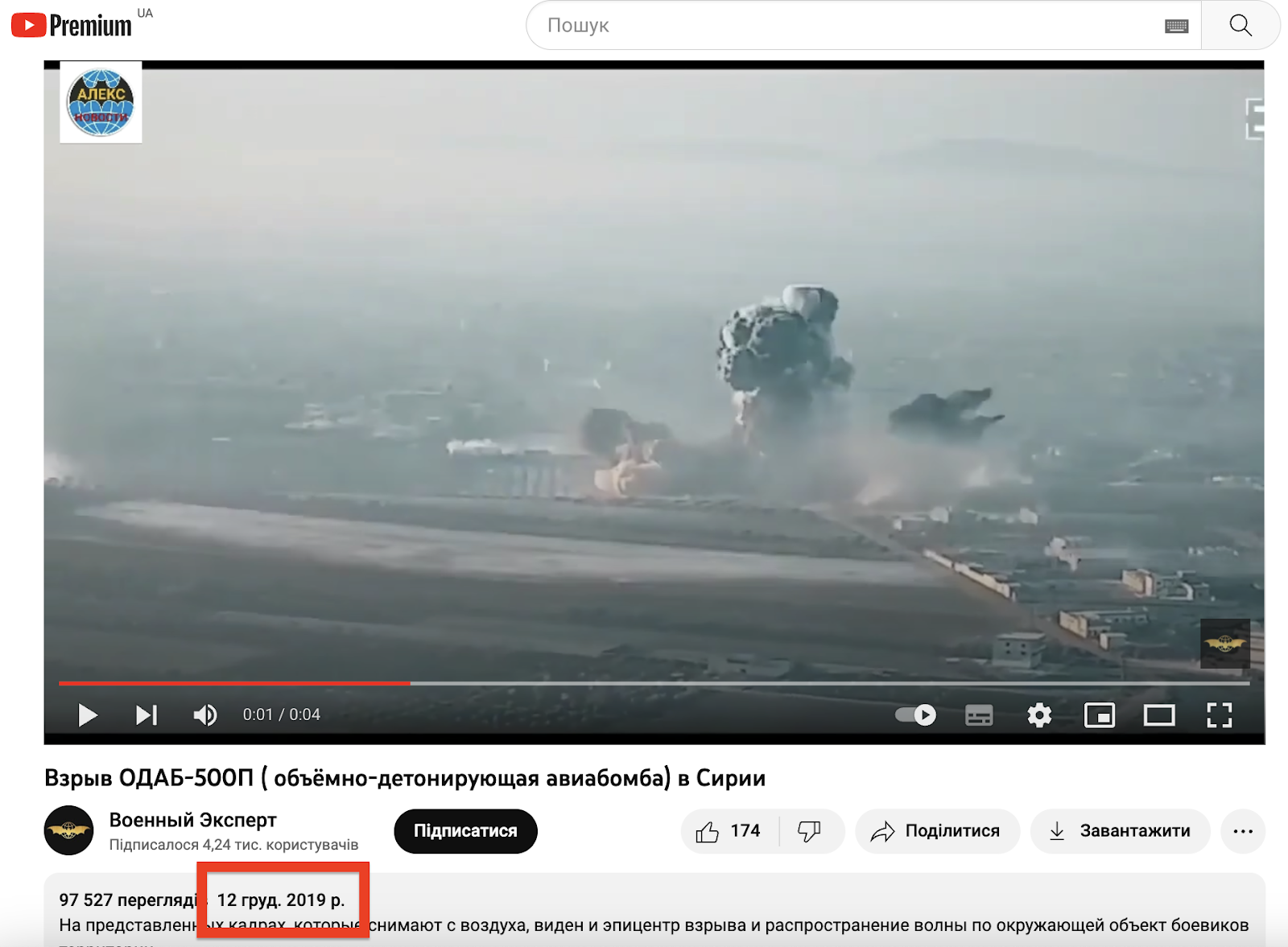Toggle the autoplay switch in the player
The width and height of the screenshot is (1288, 947).
pyautogui.click(x=916, y=714)
